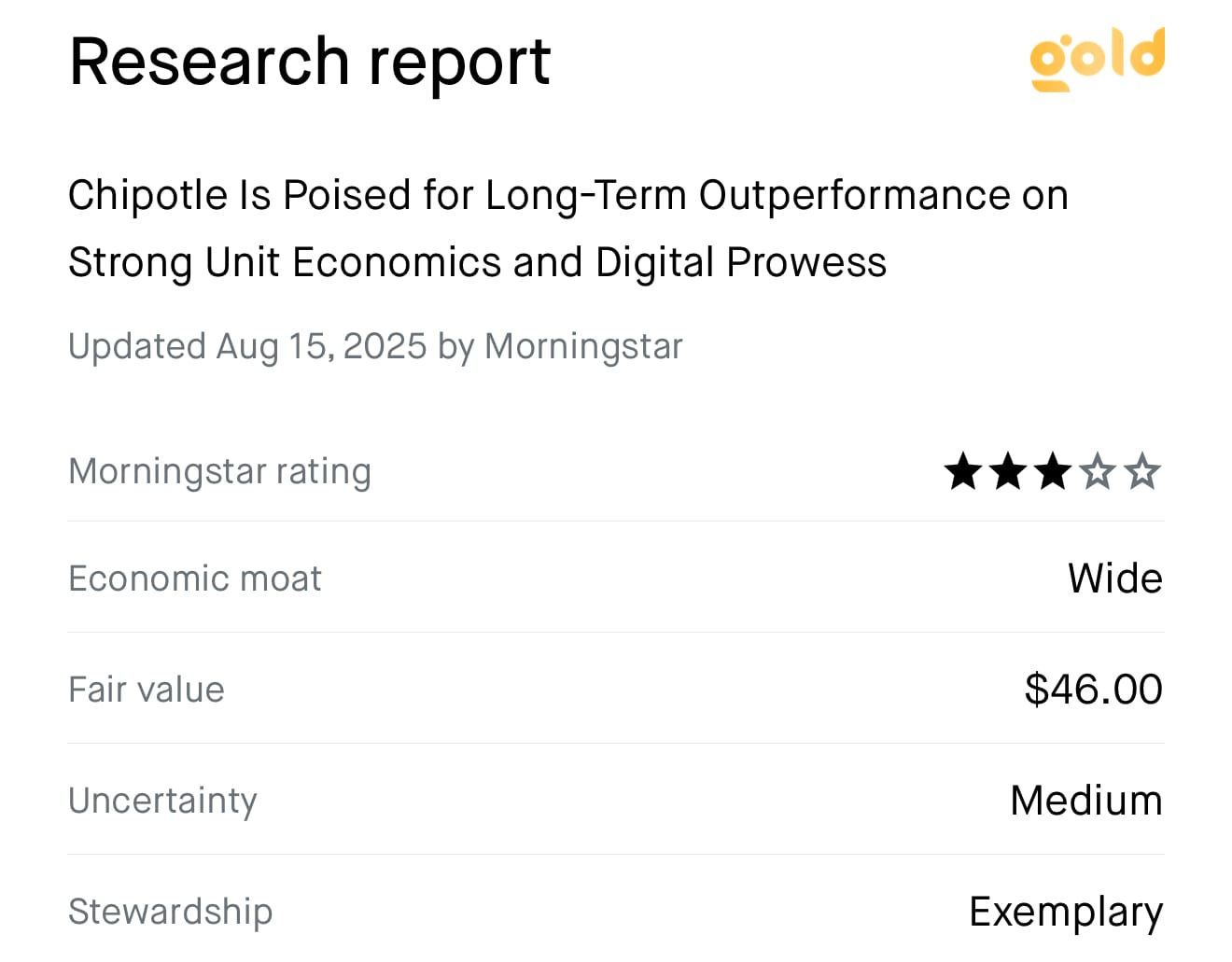Click the Exemplary stewardship value

click(x=1067, y=912)
